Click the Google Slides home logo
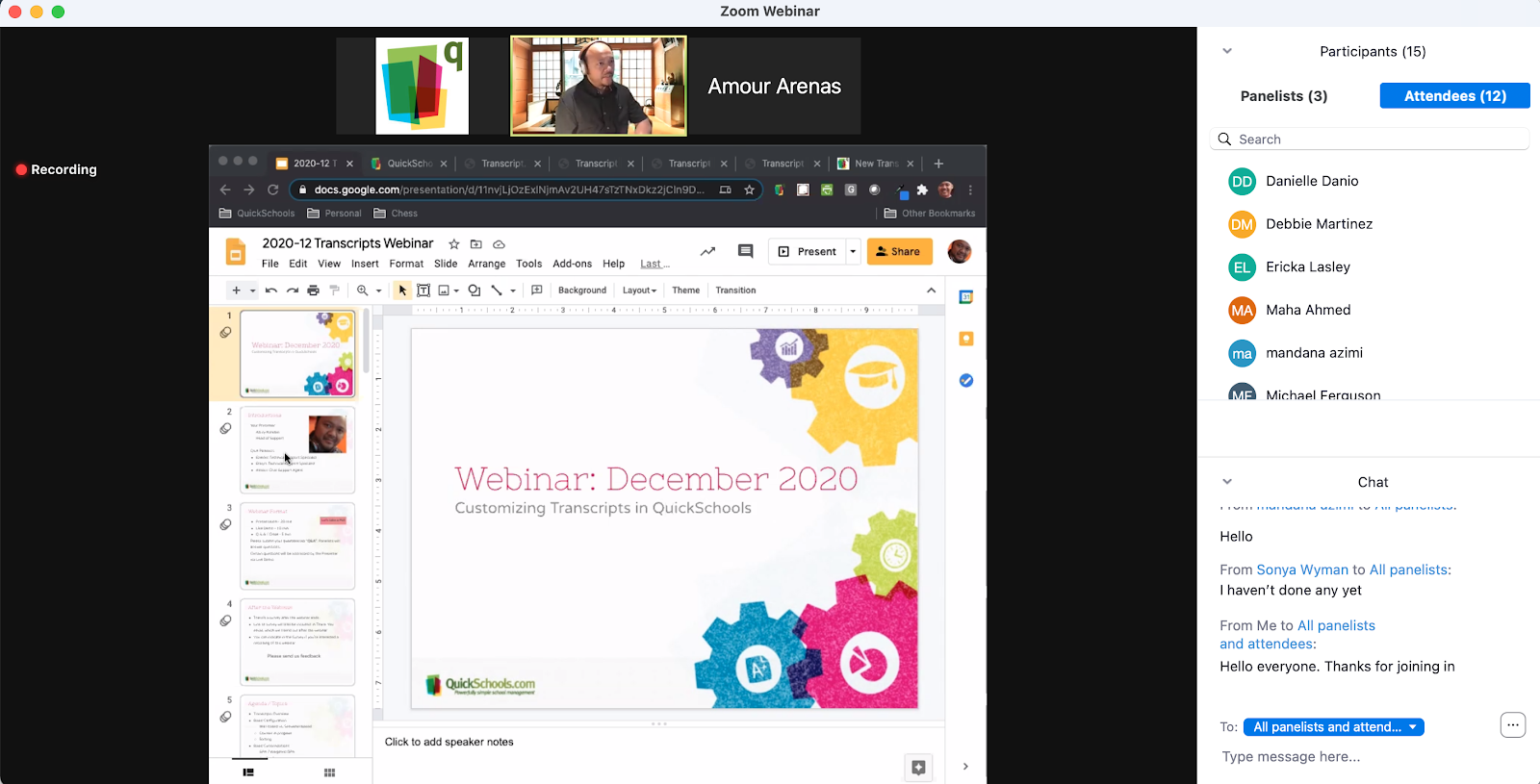This screenshot has height=784, width=1540. point(235,252)
